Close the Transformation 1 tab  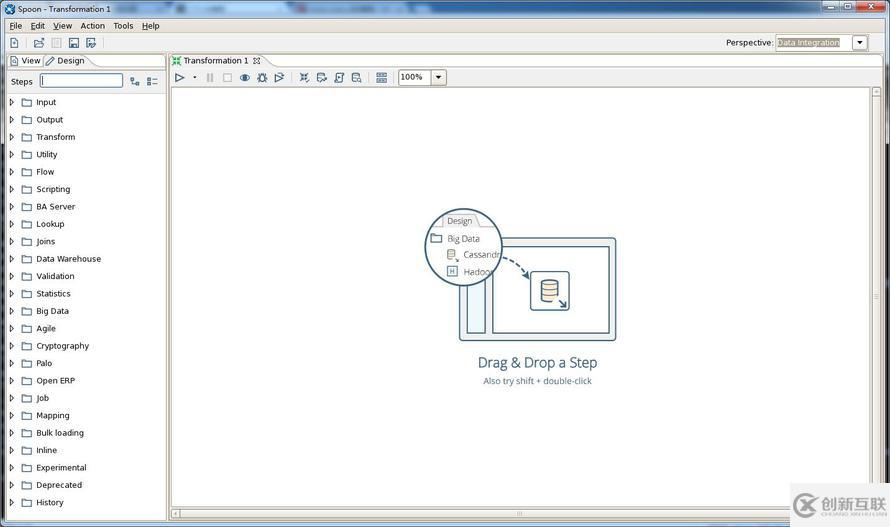click(x=257, y=61)
